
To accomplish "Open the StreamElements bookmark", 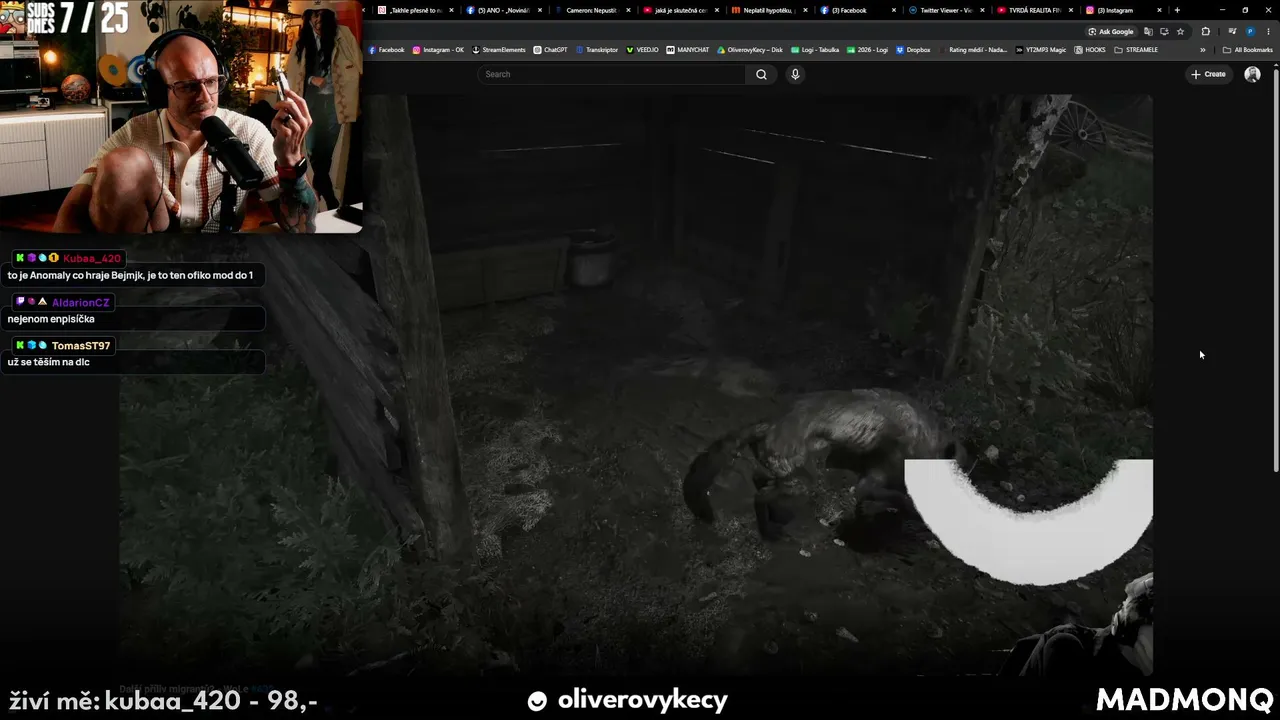I will point(498,50).
